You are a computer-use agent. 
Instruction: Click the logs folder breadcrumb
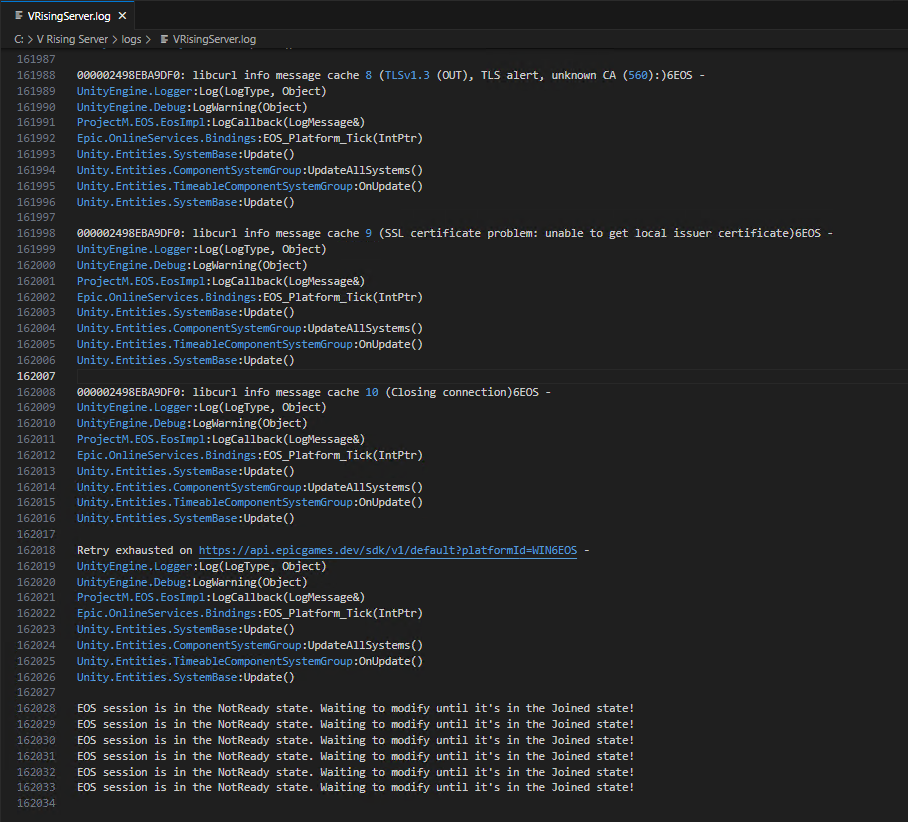132,38
